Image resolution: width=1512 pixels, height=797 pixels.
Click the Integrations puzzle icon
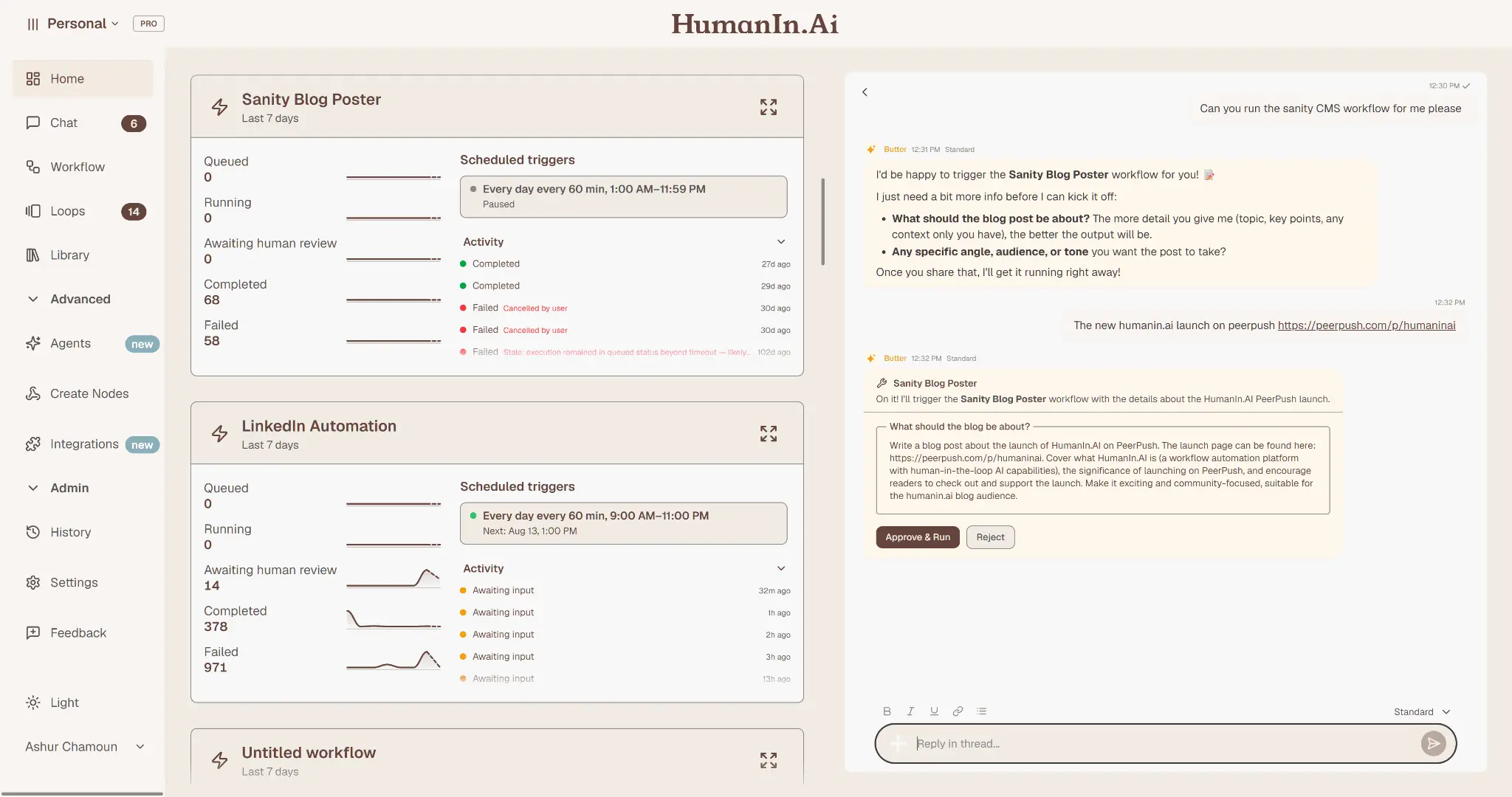click(32, 444)
